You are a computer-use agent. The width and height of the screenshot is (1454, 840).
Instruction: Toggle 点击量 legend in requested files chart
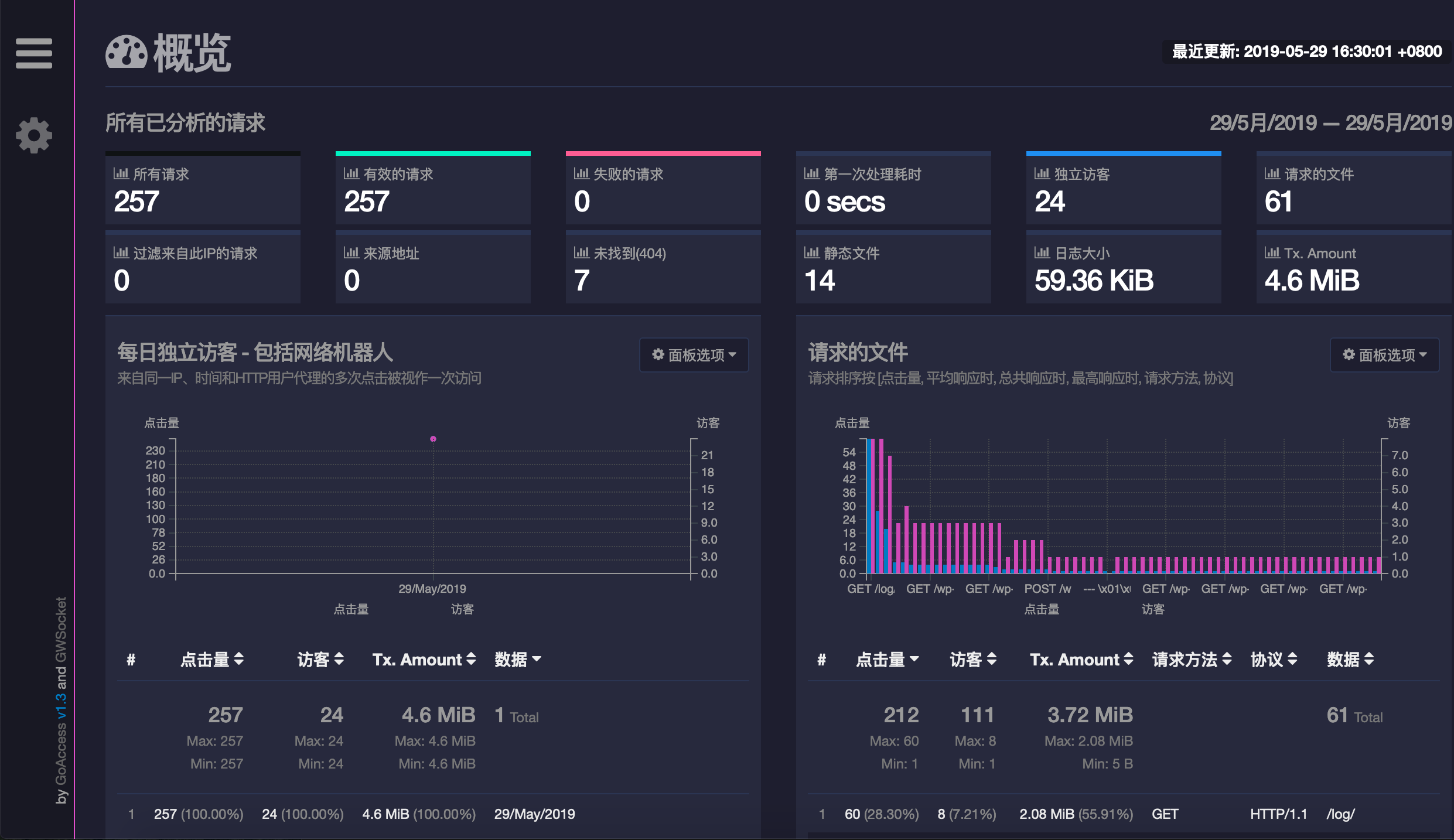tap(1041, 609)
